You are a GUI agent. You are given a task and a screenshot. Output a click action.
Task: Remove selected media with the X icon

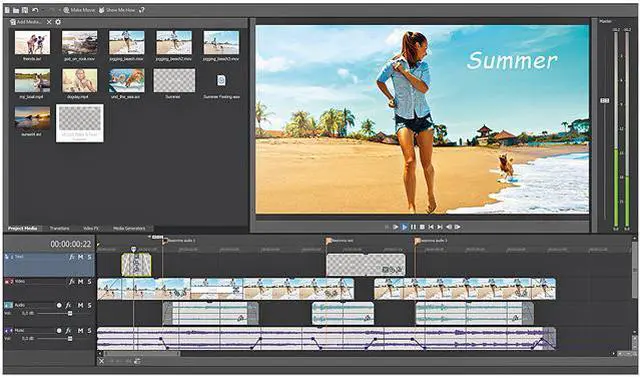(x=49, y=22)
